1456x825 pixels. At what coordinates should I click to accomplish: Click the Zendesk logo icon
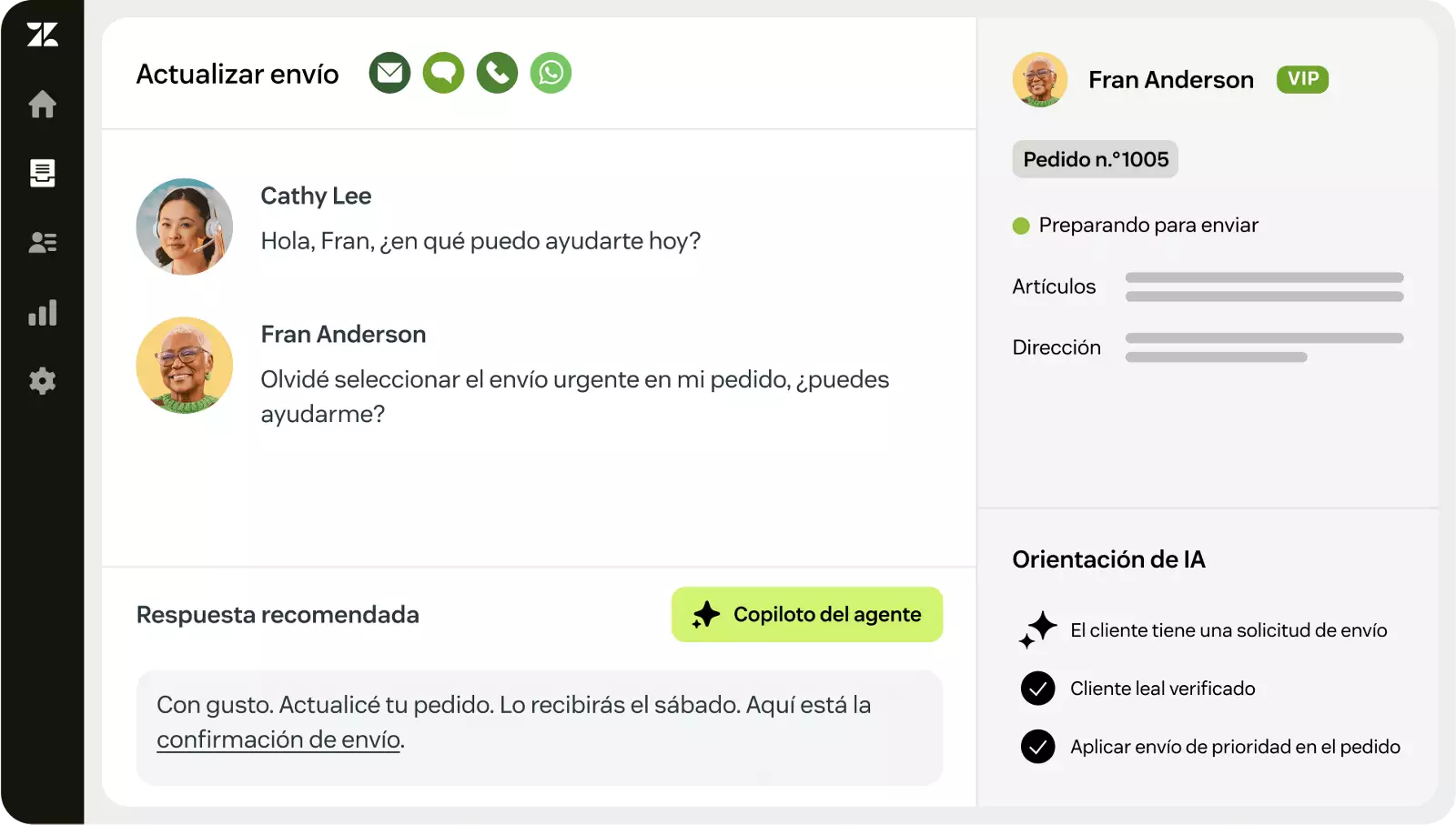(x=43, y=36)
